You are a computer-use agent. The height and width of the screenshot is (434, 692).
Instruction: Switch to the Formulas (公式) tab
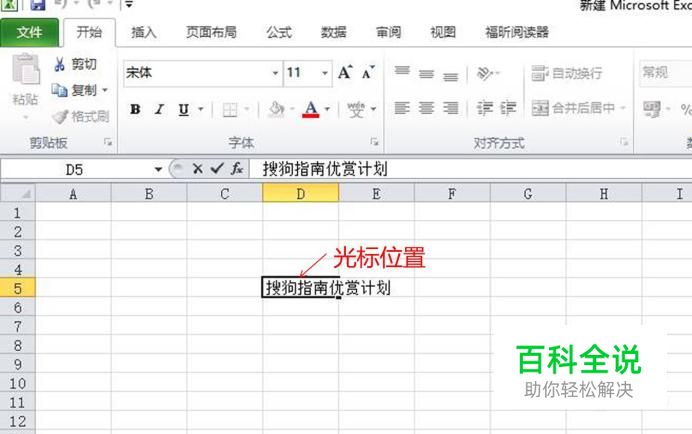279,32
